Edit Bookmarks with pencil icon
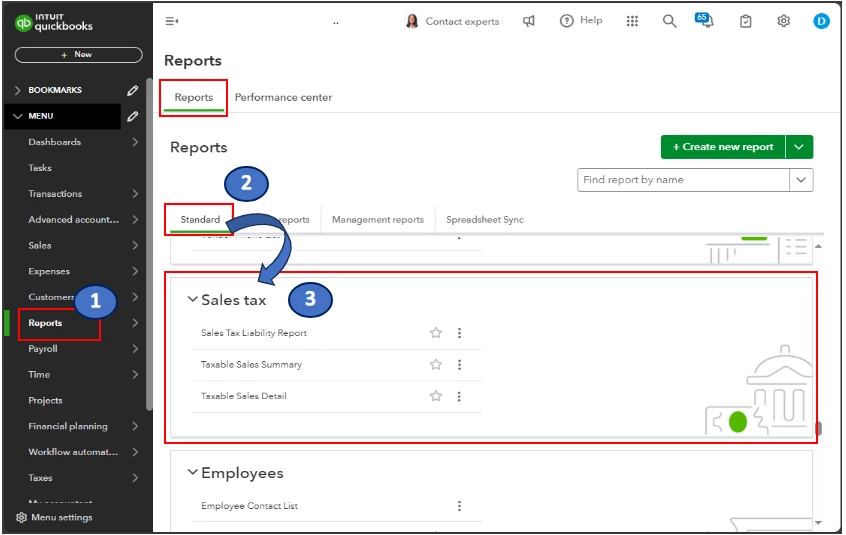 [x=132, y=90]
